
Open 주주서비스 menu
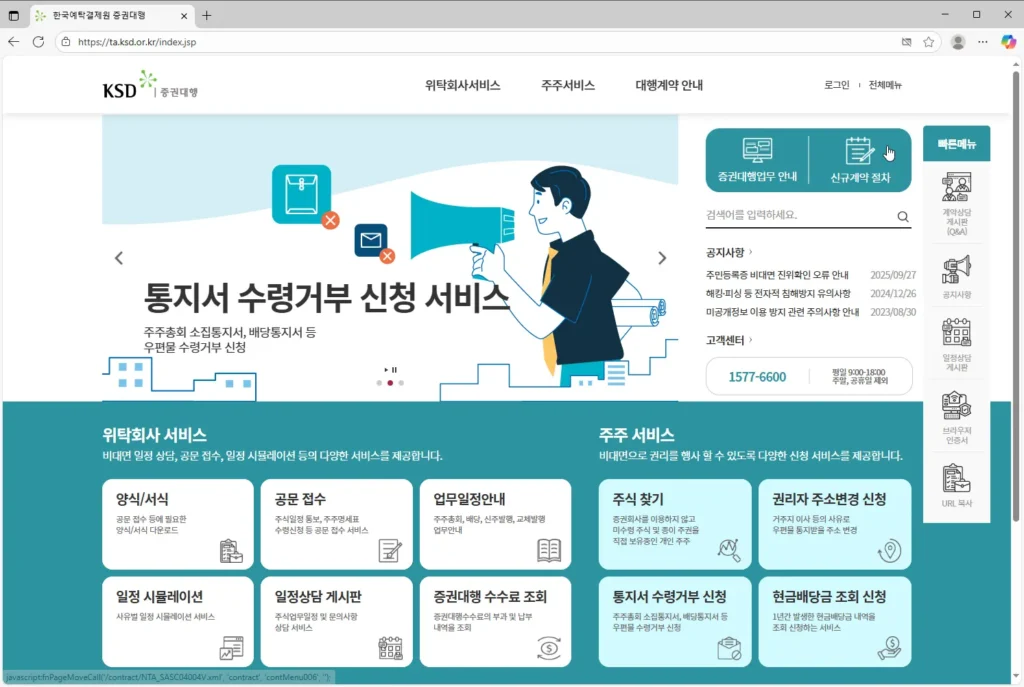click(568, 86)
